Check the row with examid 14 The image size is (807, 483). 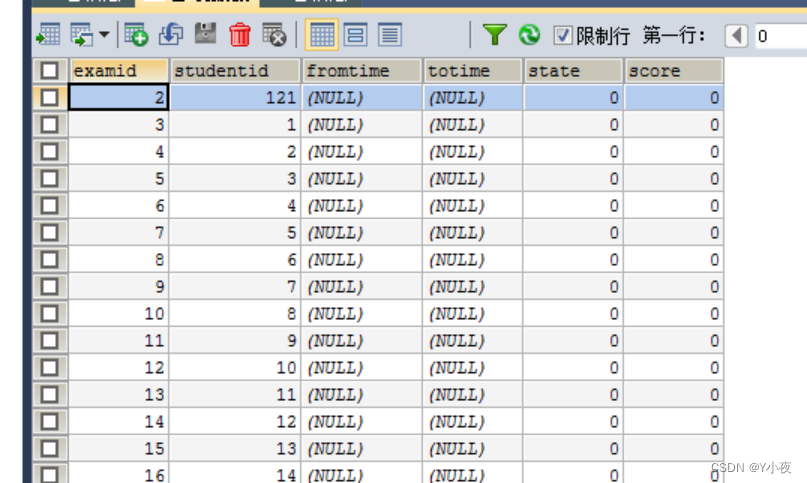(50, 422)
